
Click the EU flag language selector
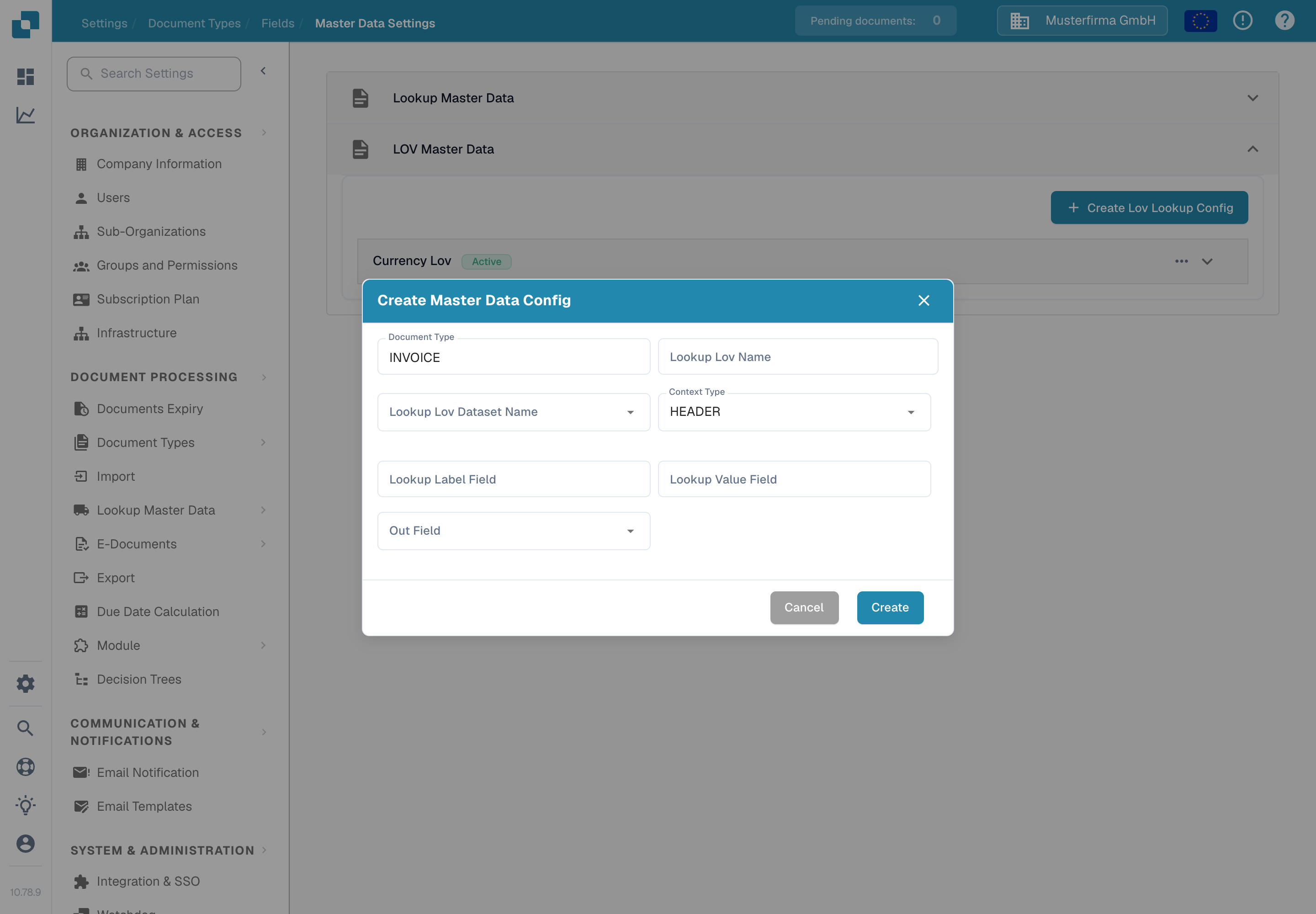pyautogui.click(x=1200, y=21)
